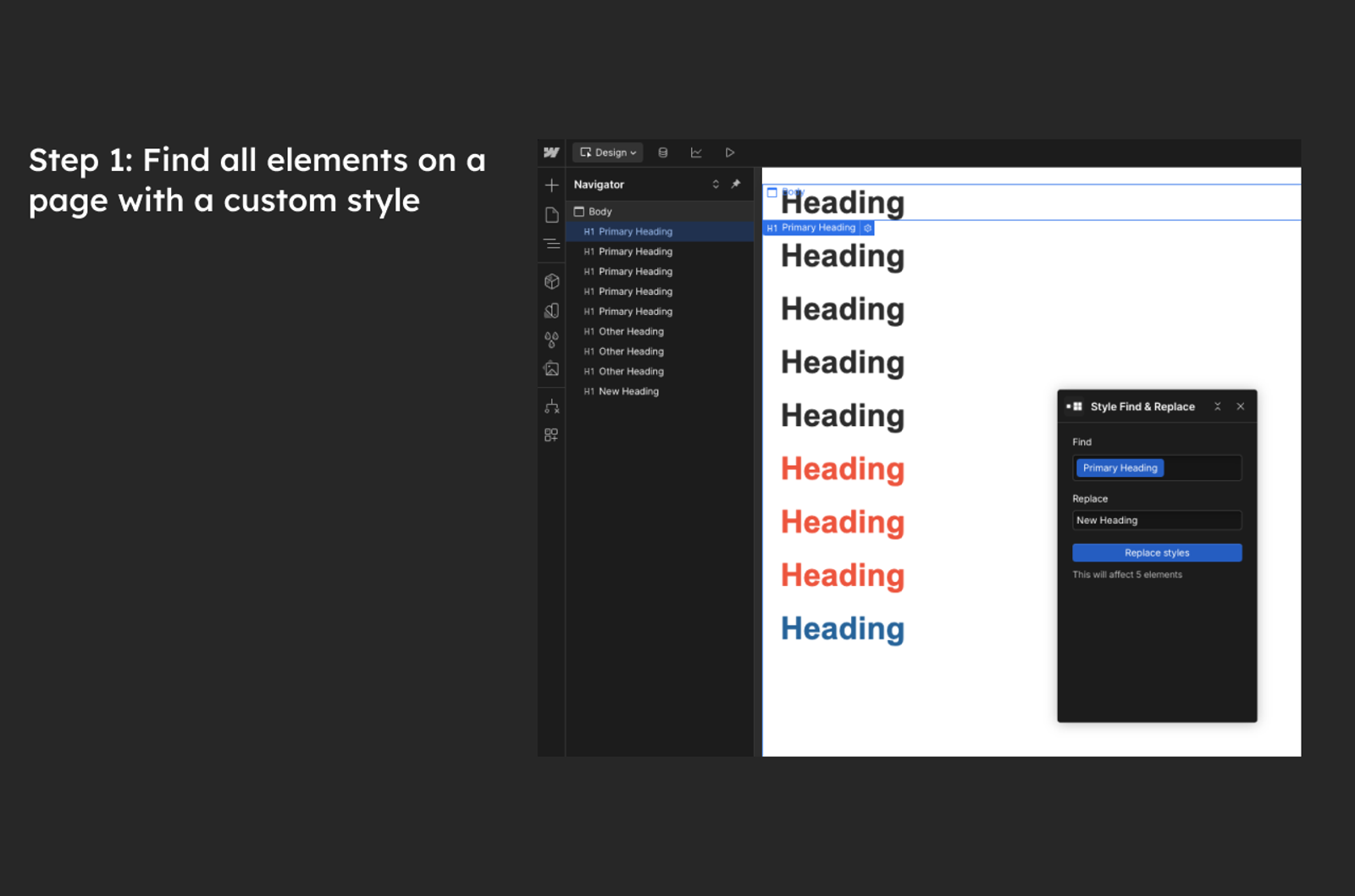The height and width of the screenshot is (896, 1355).
Task: Open the Assets image icon
Action: click(x=551, y=368)
